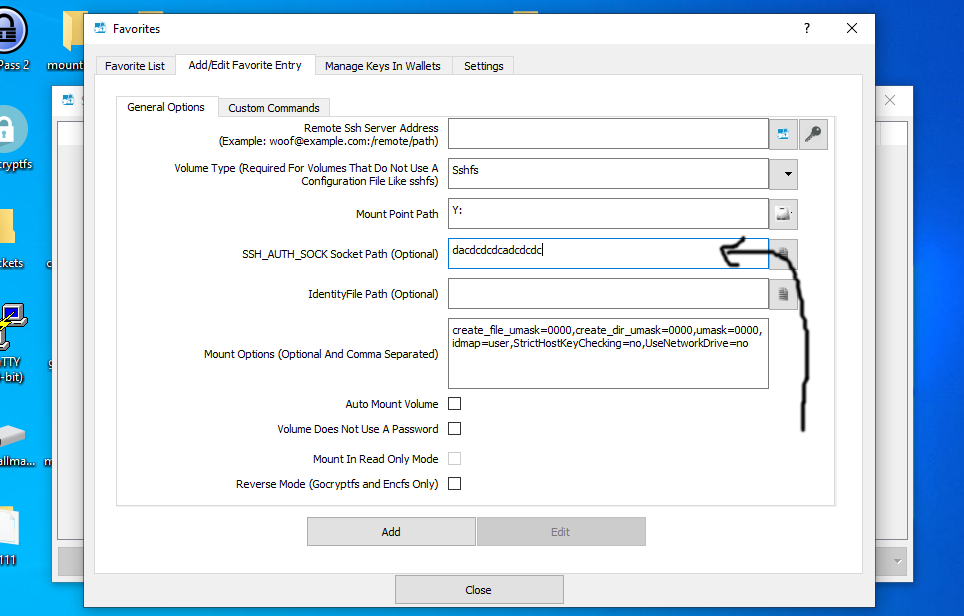
Task: Browse for an IdentityFile using the file icon
Action: [783, 293]
